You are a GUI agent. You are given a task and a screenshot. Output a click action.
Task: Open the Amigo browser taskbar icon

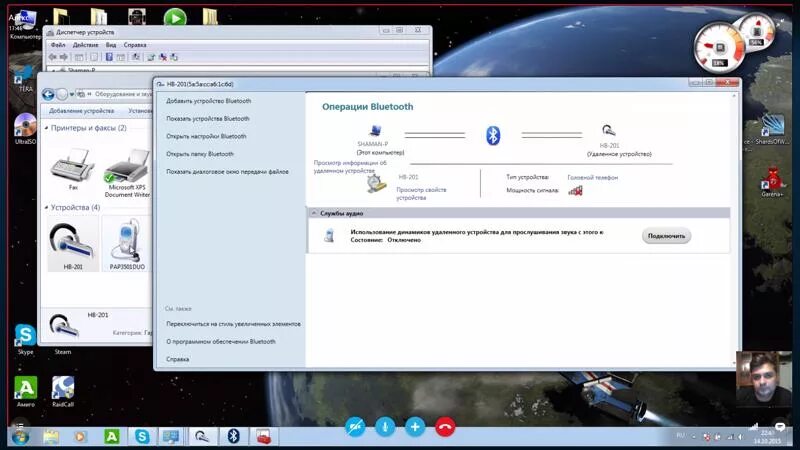[x=112, y=437]
